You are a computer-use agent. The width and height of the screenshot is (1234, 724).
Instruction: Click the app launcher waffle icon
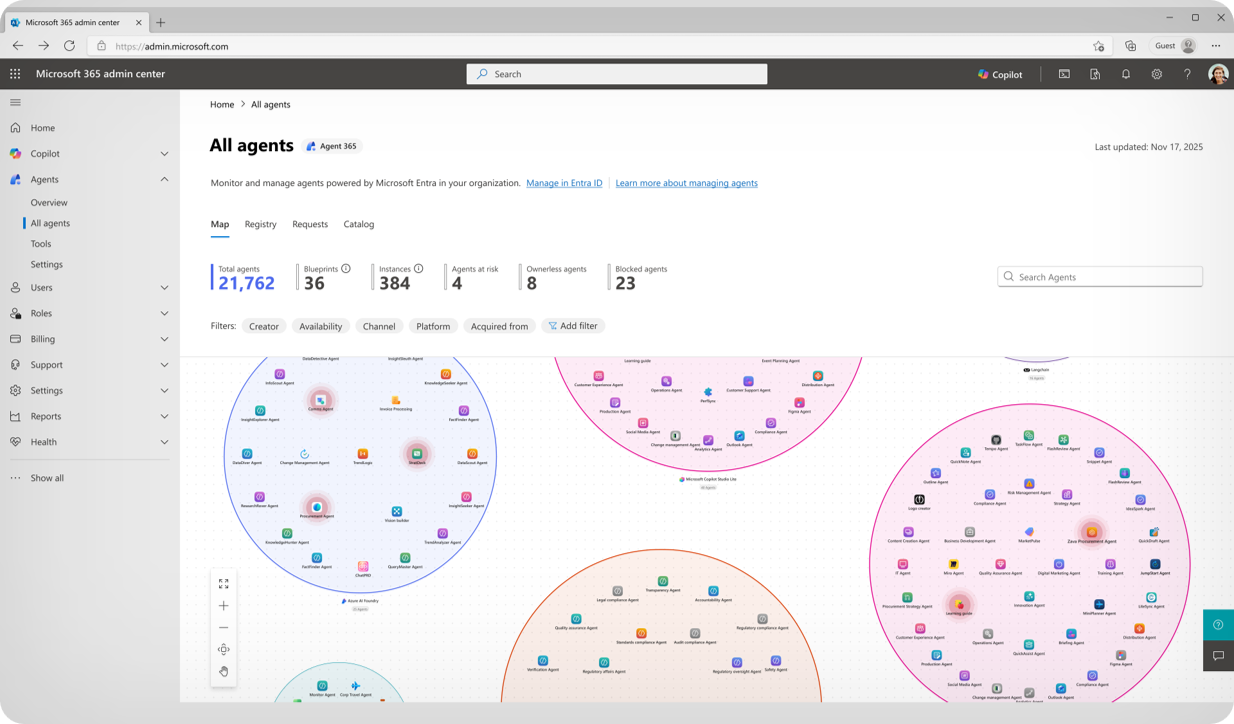(x=15, y=74)
